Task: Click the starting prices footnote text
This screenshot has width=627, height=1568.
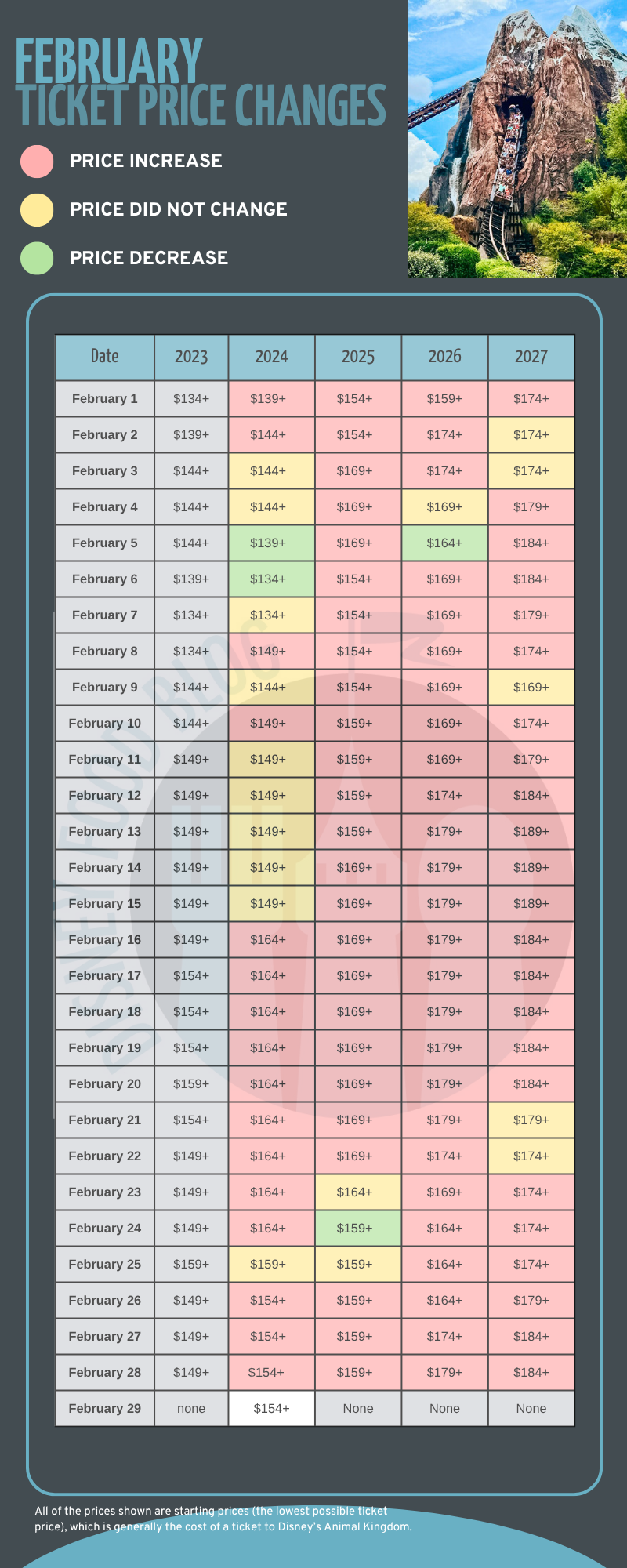Action: 223,1519
